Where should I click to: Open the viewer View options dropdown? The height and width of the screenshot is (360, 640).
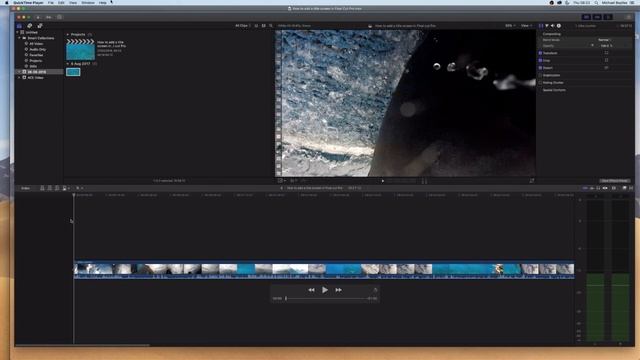pyautogui.click(x=526, y=26)
